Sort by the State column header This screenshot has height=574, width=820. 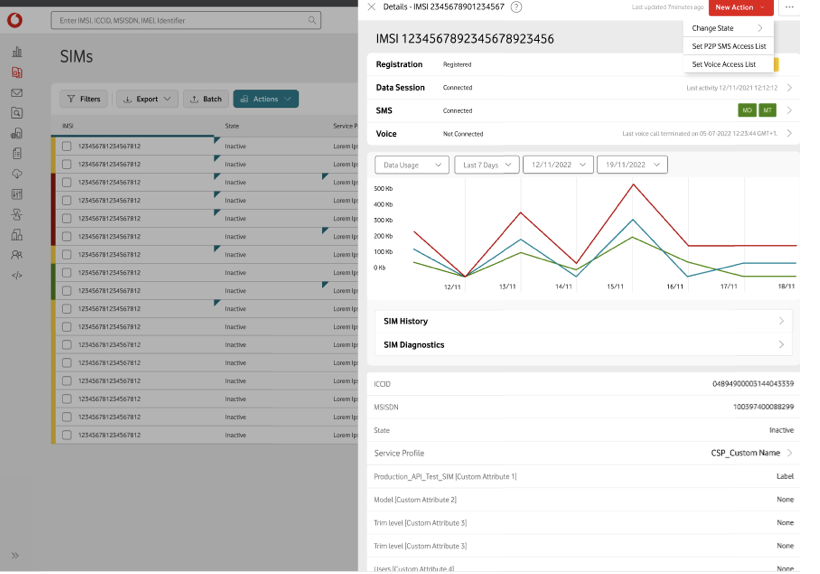coord(232,126)
